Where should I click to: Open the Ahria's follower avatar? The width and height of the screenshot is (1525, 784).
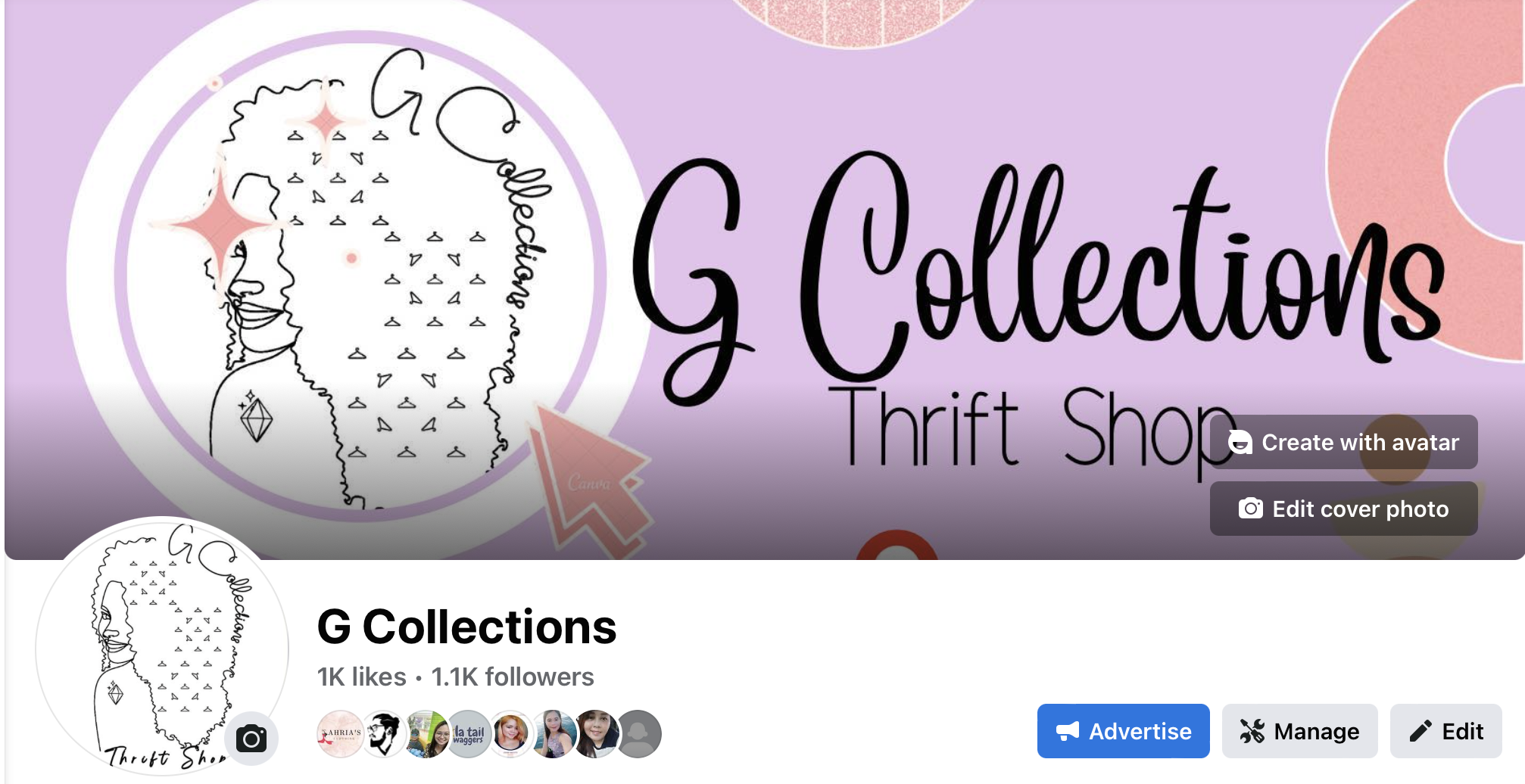341,734
